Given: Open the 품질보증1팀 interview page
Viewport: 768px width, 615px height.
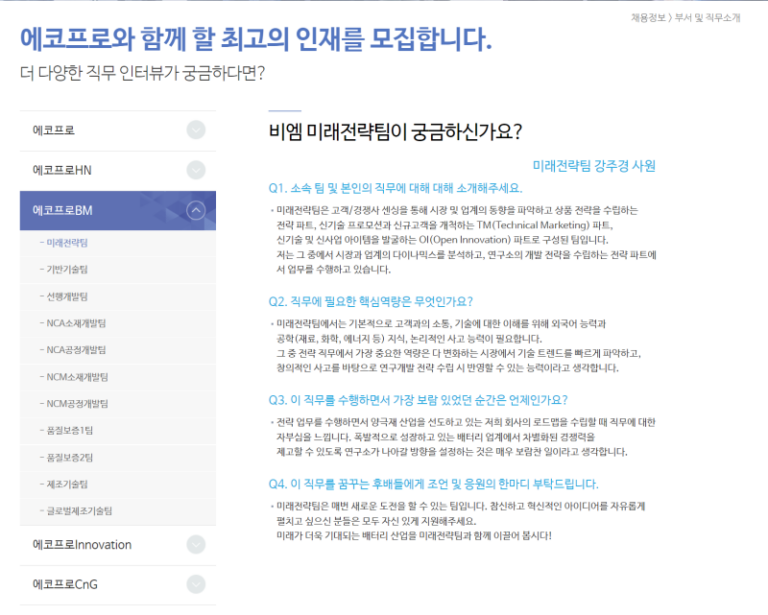Looking at the screenshot, I should (70, 430).
